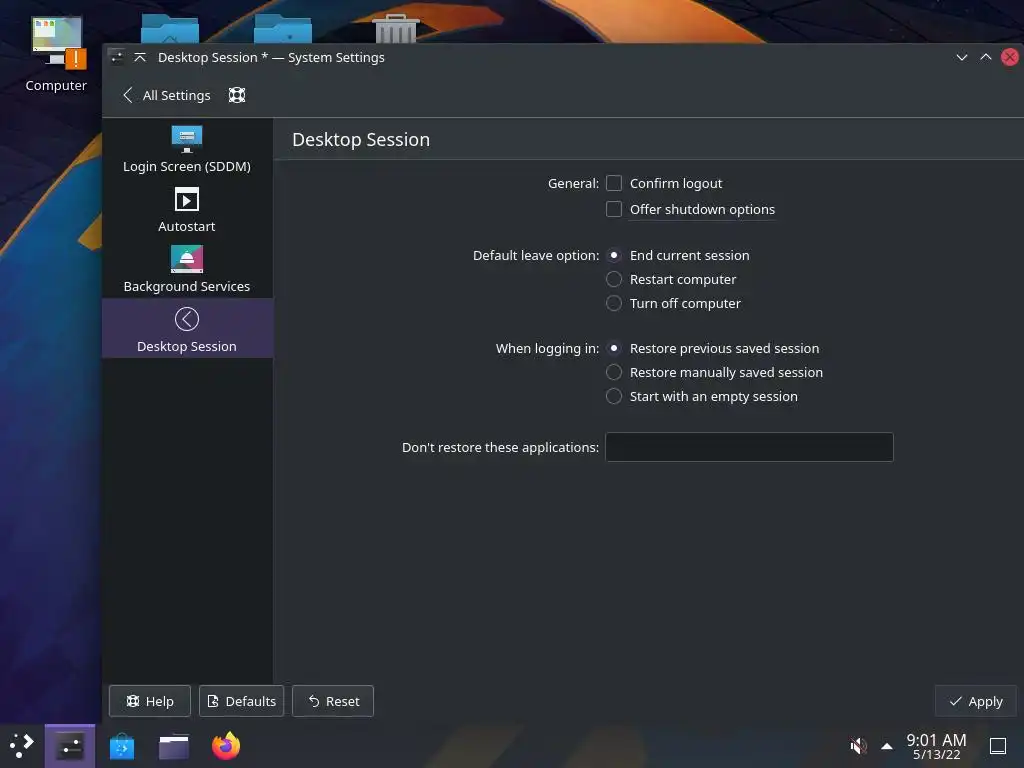Open Dolphin file manager from taskbar
This screenshot has width=1024, height=768.
174,746
